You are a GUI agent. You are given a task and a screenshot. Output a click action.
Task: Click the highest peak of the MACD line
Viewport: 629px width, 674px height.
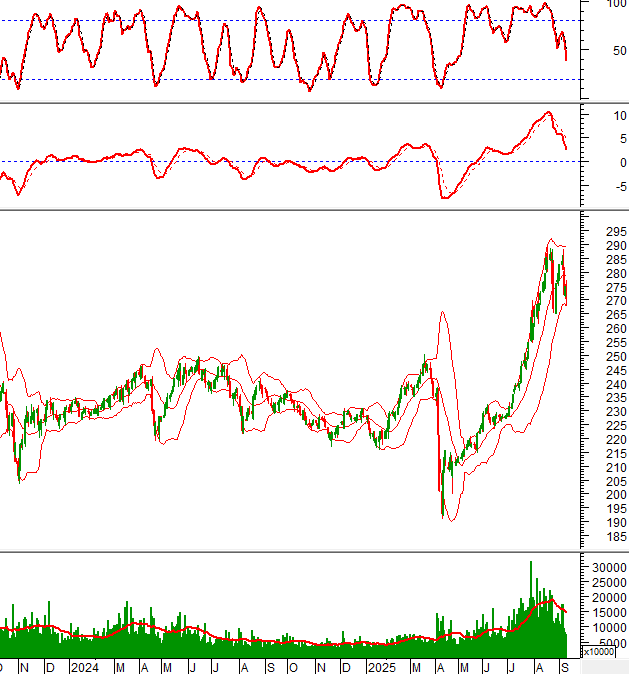(x=547, y=113)
